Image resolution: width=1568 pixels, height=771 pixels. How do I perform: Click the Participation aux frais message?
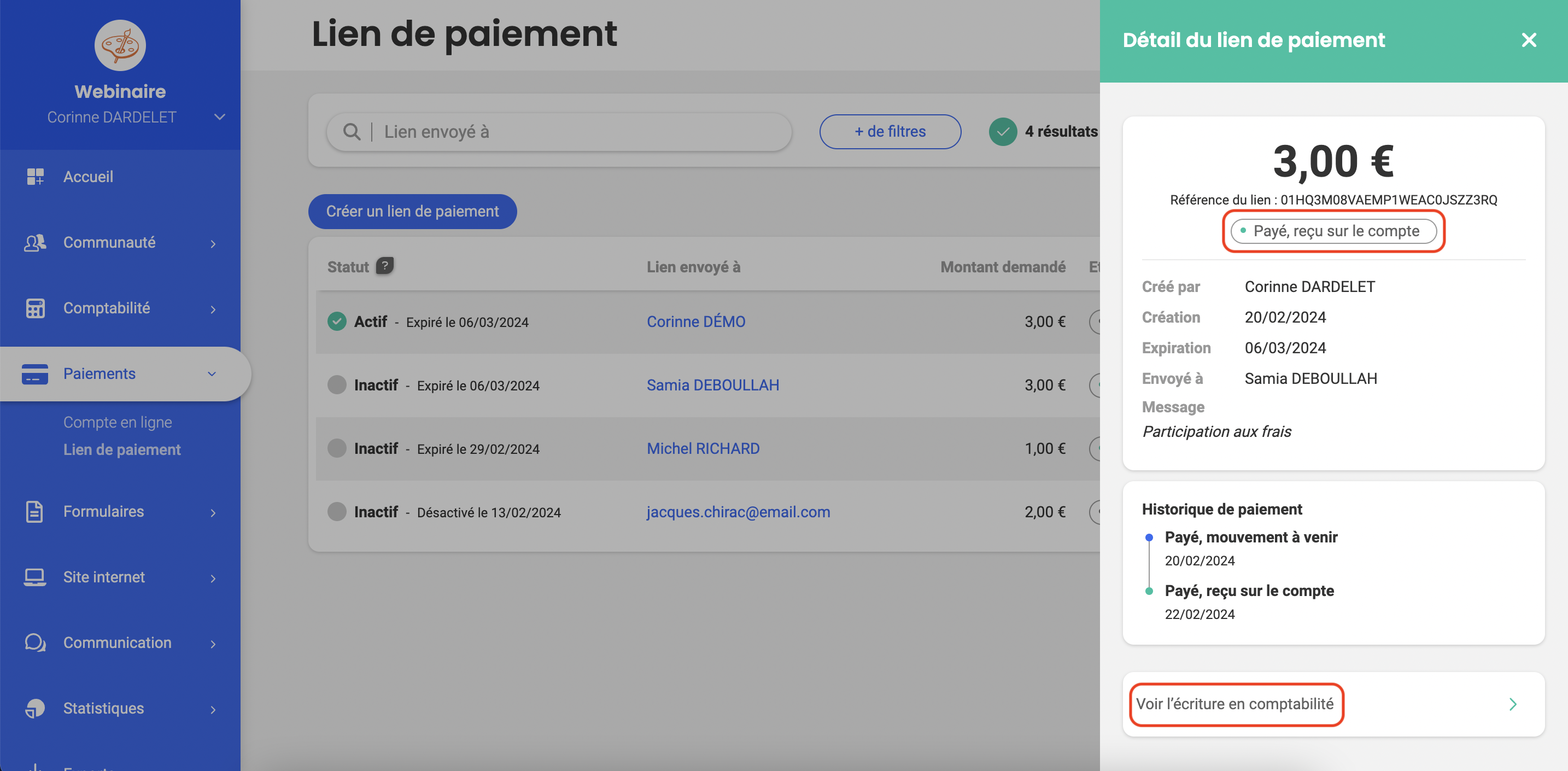click(x=1216, y=431)
